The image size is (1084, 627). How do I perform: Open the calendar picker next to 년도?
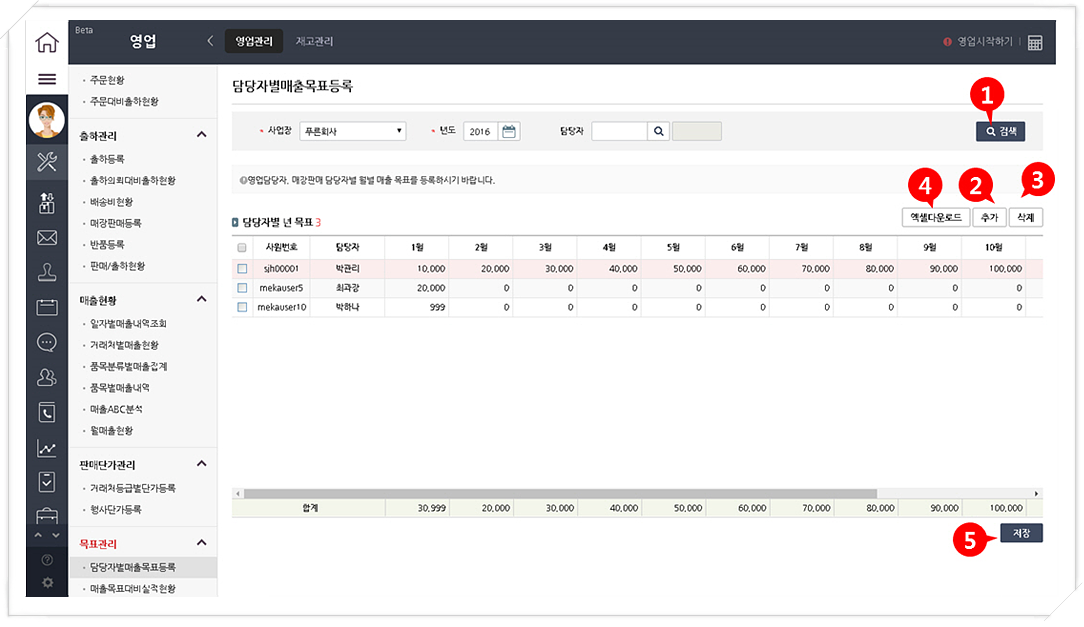(510, 131)
